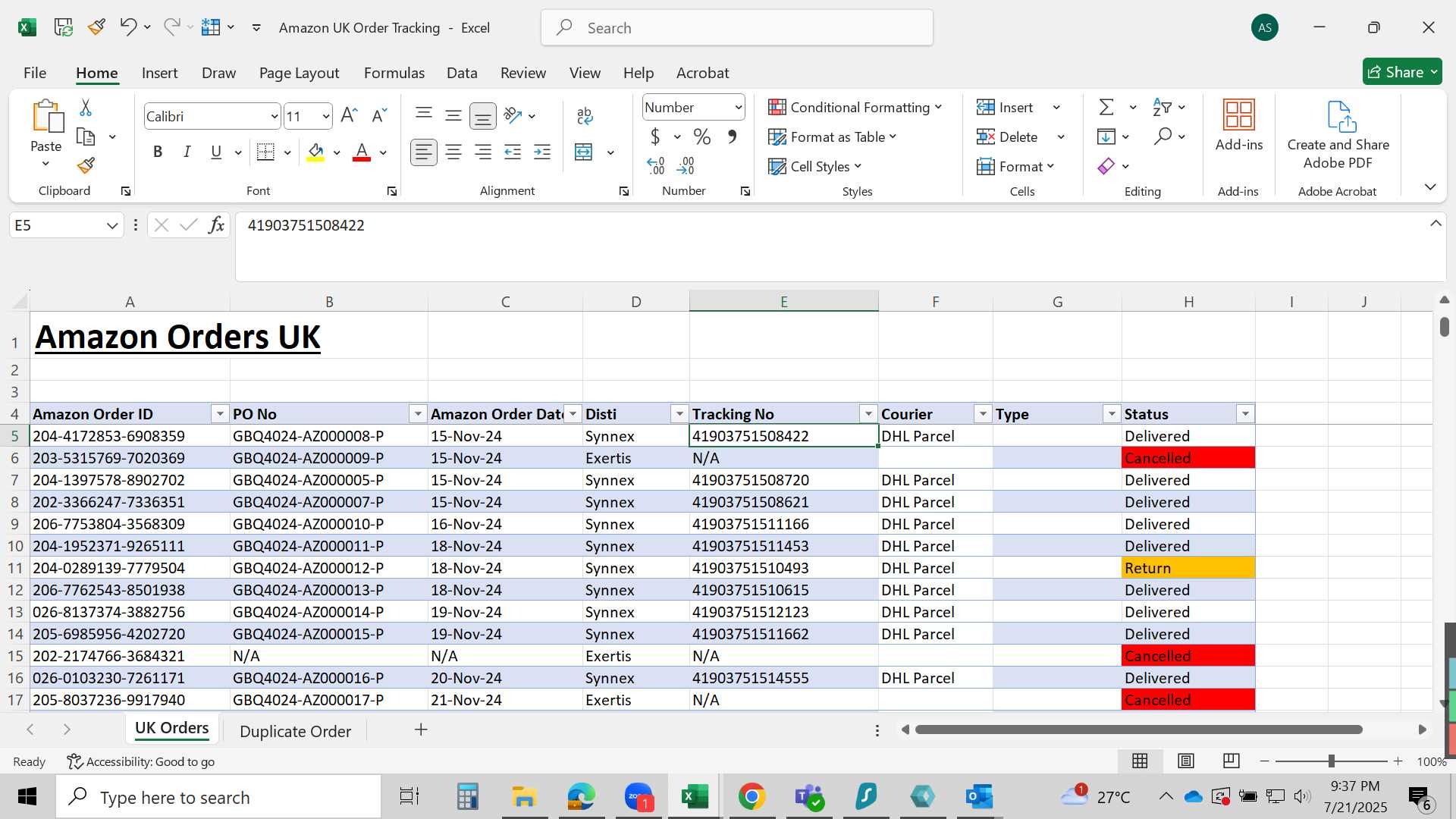
Task: Toggle Bottom Align vertical alignment
Action: pos(483,116)
